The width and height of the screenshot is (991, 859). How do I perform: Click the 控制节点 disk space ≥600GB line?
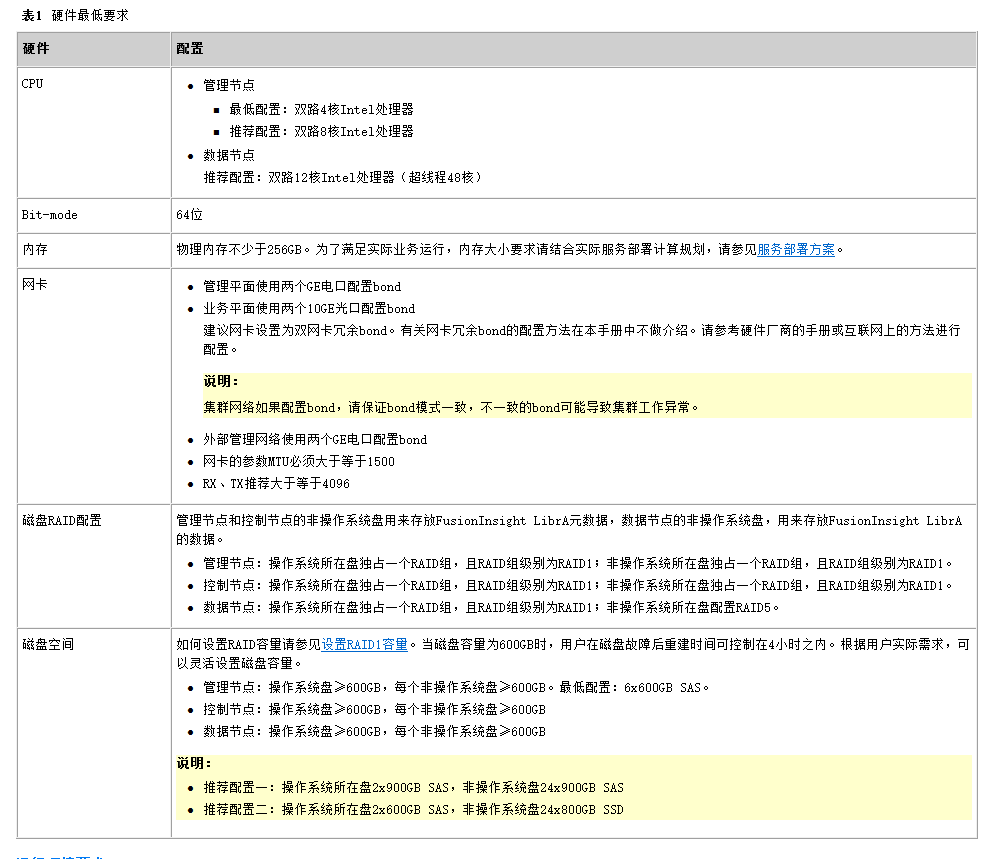point(374,710)
